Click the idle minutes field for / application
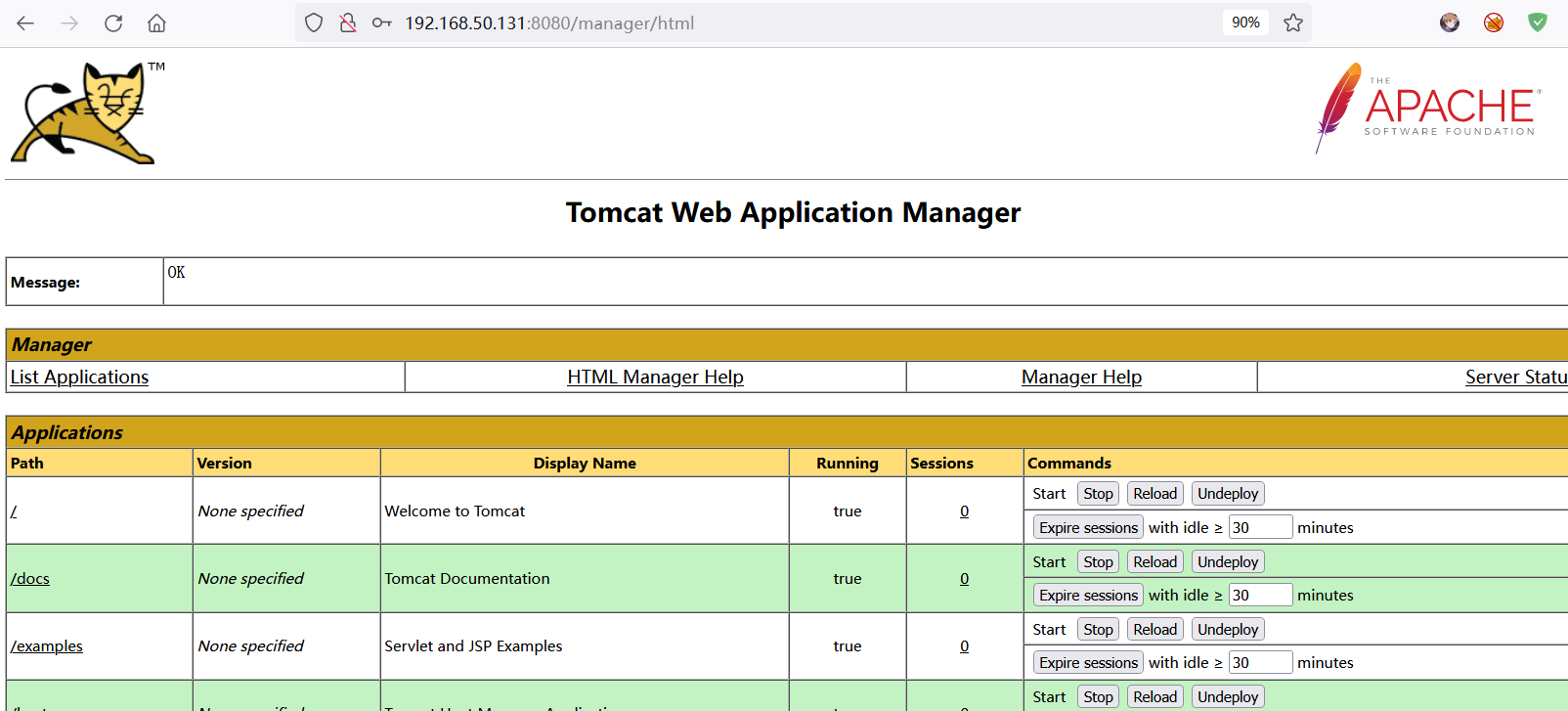Image resolution: width=1568 pixels, height=711 pixels. click(x=1260, y=527)
